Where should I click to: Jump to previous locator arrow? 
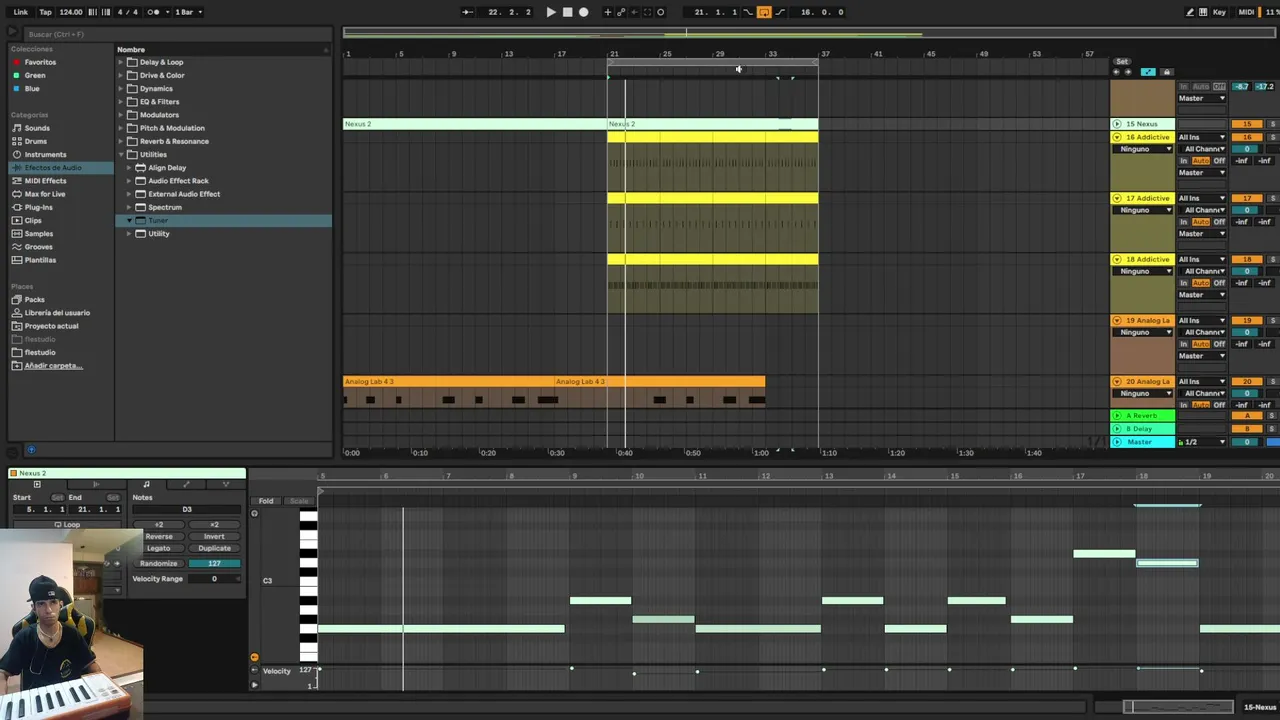(x=1116, y=72)
